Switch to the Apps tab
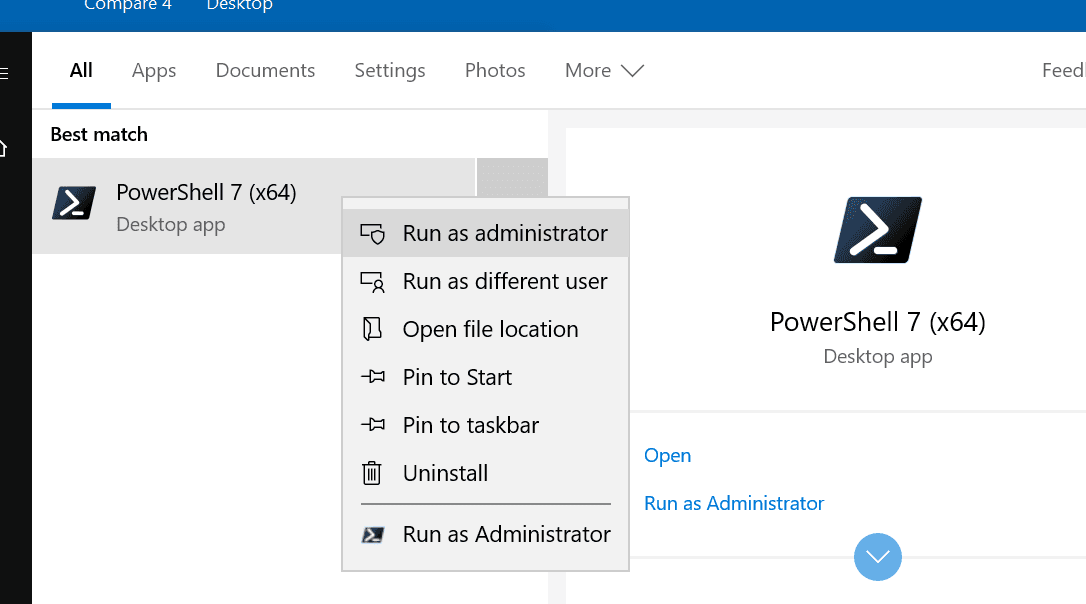This screenshot has width=1086, height=604. point(154,71)
